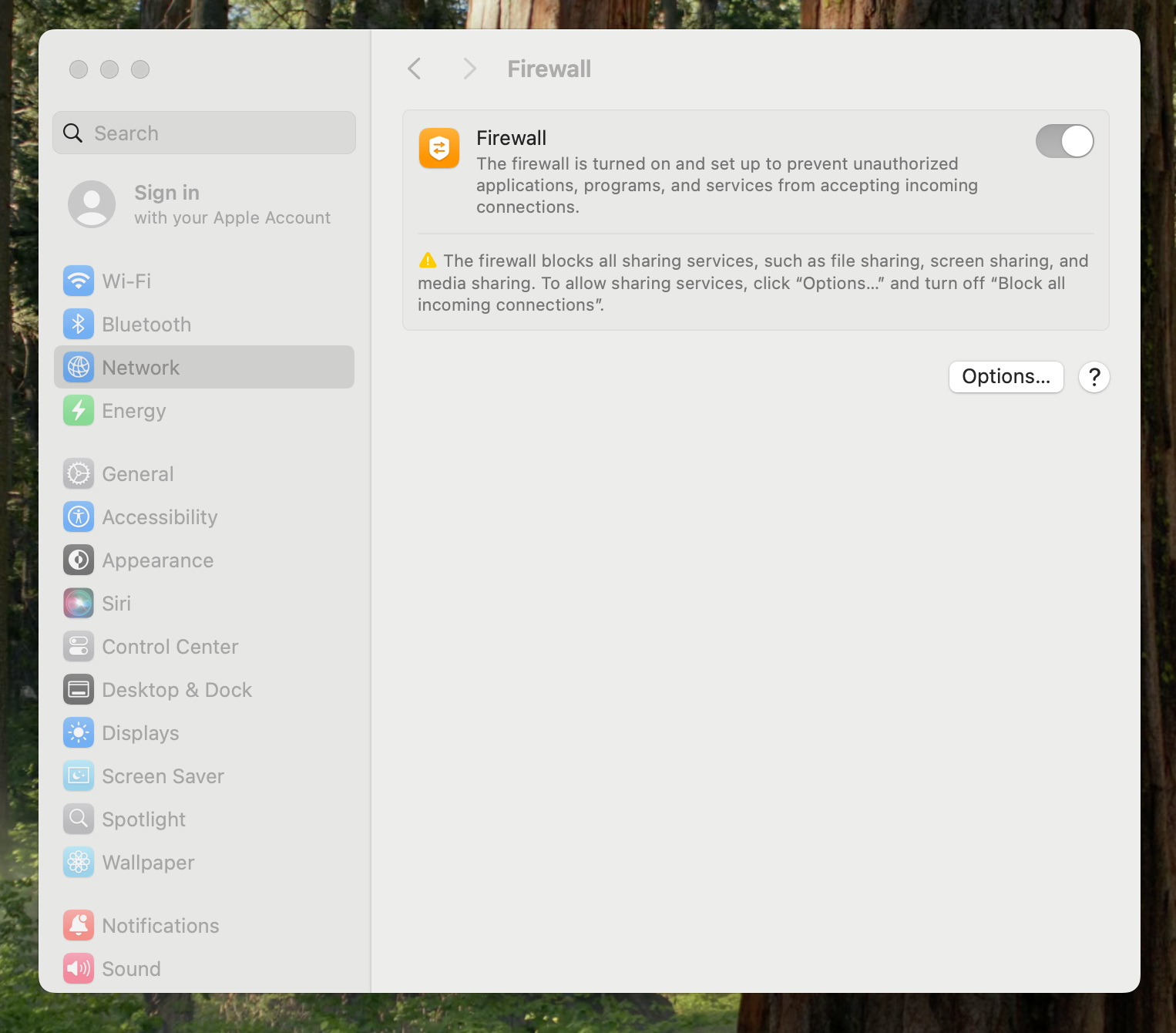Screen dimensions: 1176x1033
Task: Select Desktop & Dock in sidebar
Action: pyautogui.click(x=177, y=690)
